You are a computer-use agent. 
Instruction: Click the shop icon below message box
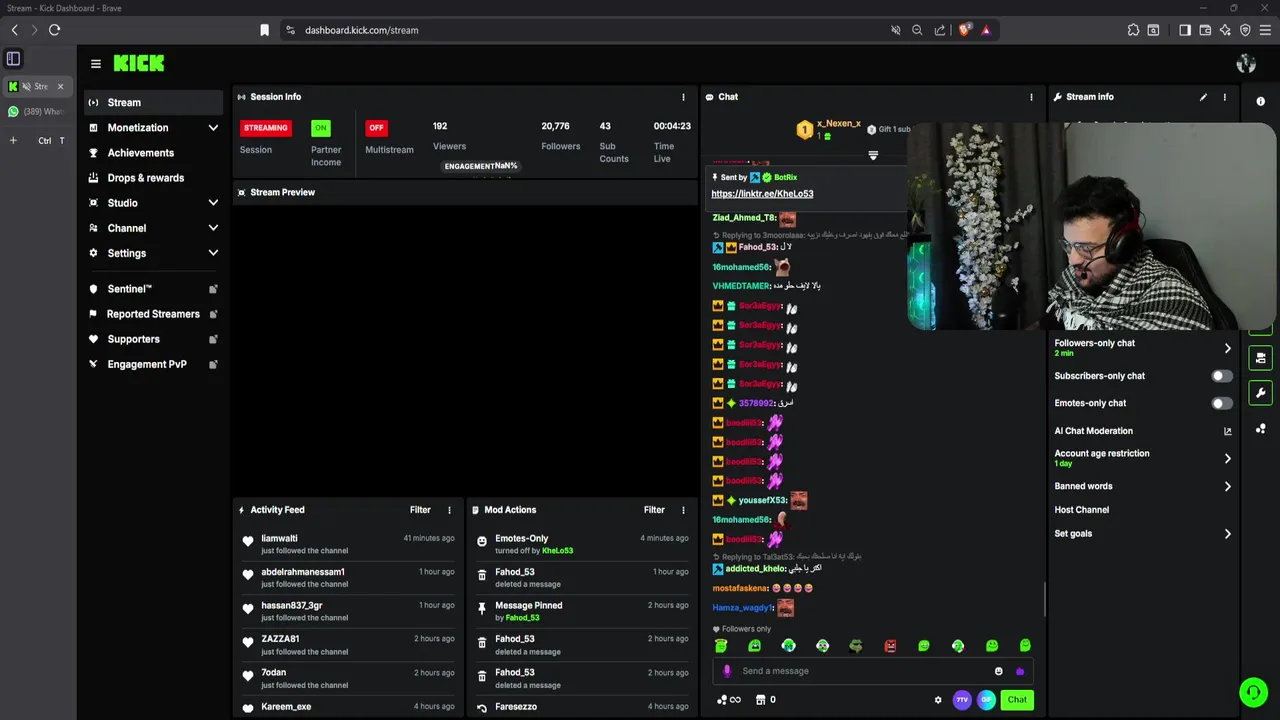point(760,700)
